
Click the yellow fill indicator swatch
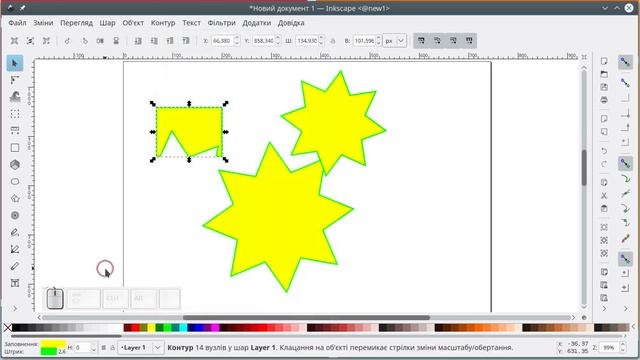pyautogui.click(x=53, y=344)
